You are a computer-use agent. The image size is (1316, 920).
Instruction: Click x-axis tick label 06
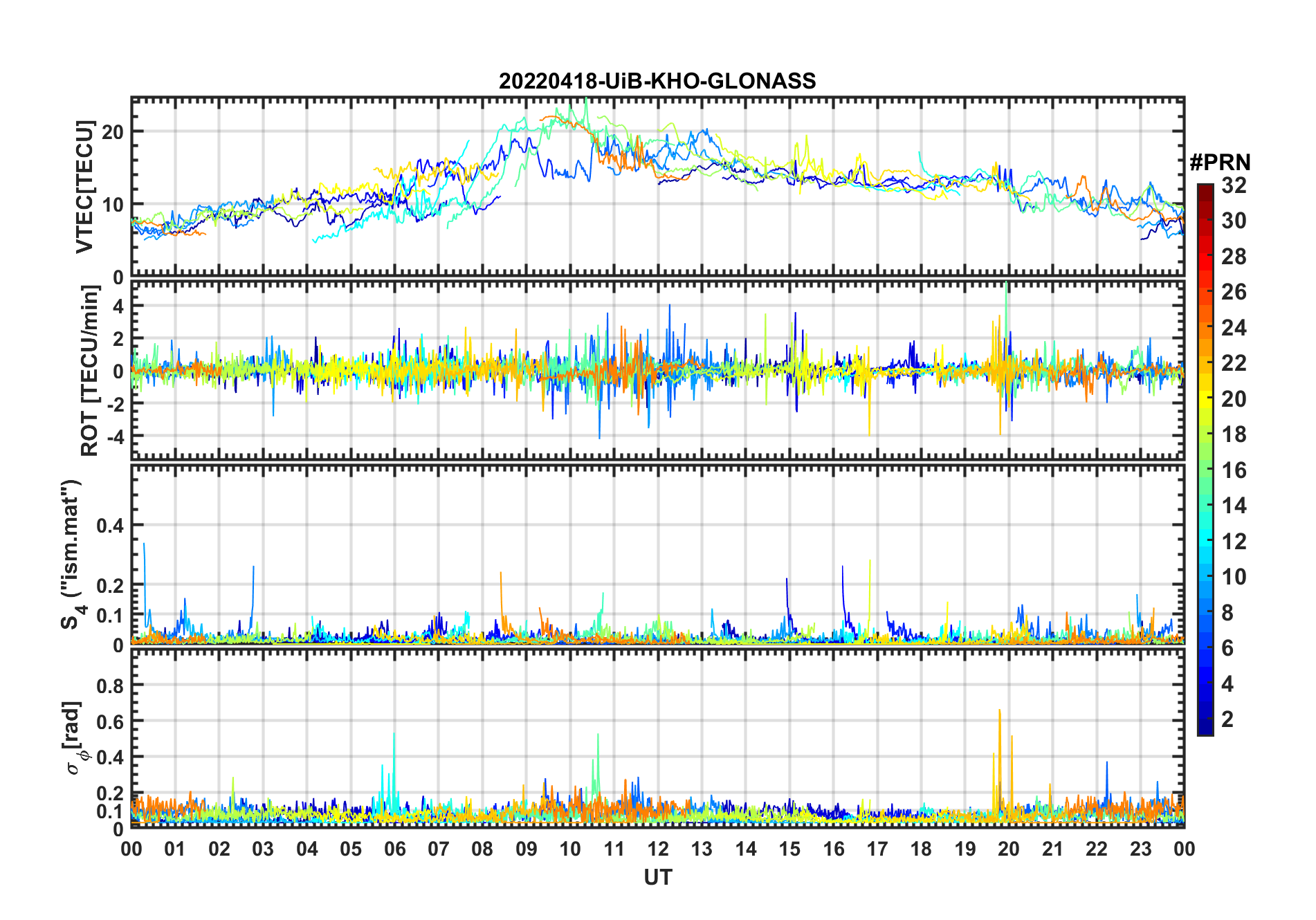[x=394, y=849]
